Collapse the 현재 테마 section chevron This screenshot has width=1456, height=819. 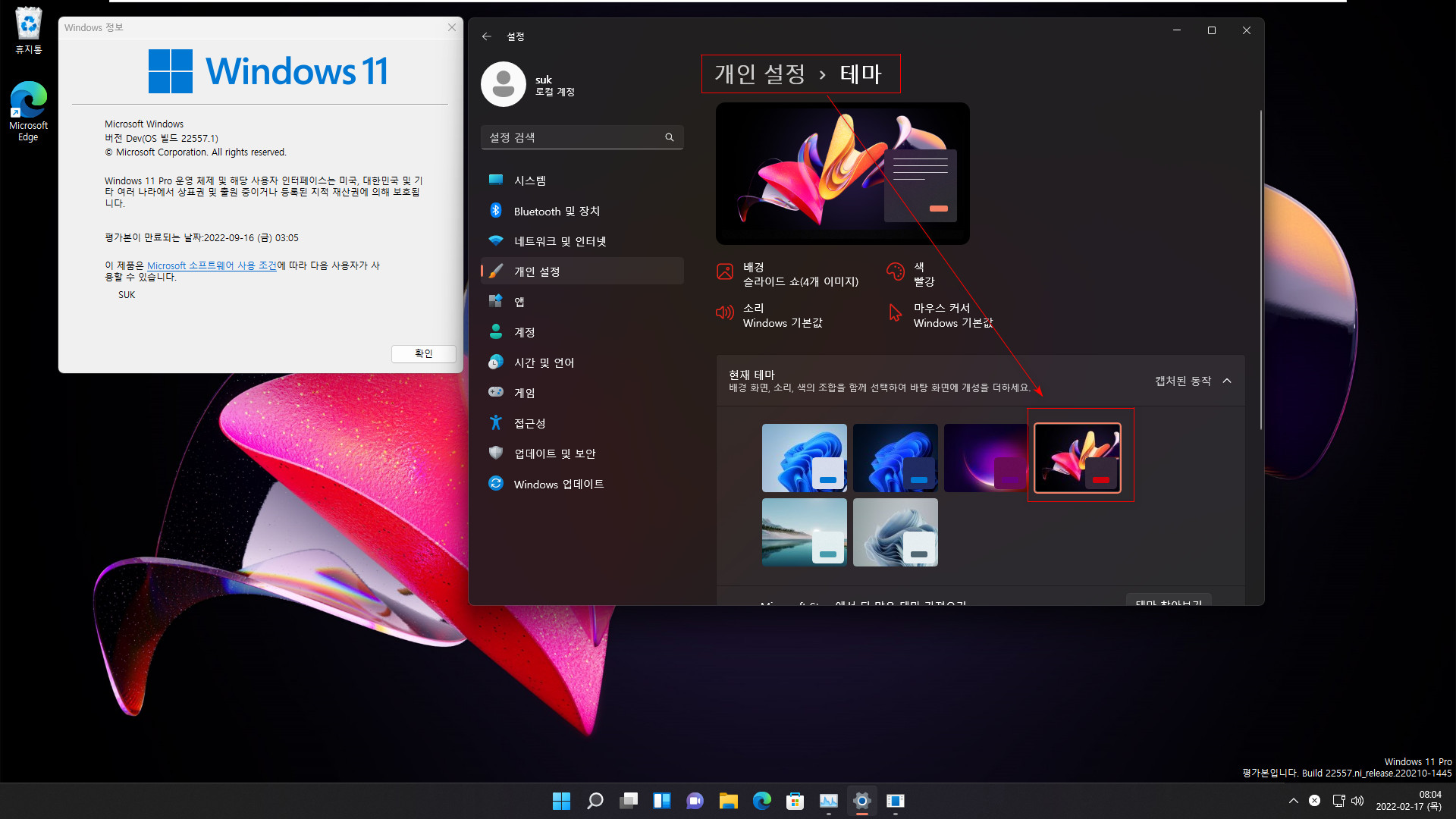coord(1227,381)
